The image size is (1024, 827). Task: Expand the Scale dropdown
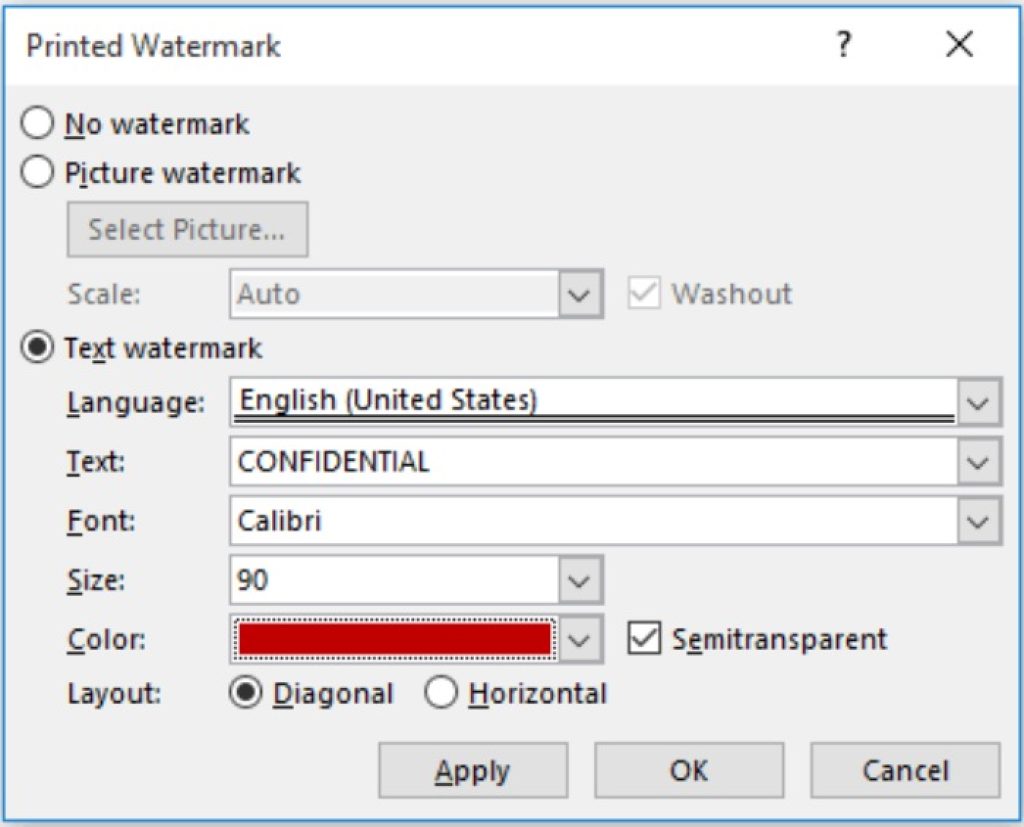[581, 293]
